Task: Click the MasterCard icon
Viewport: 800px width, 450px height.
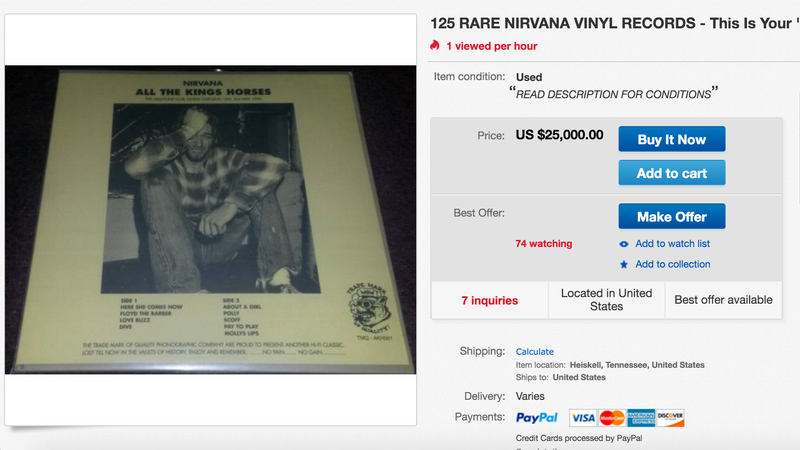Action: 612,418
